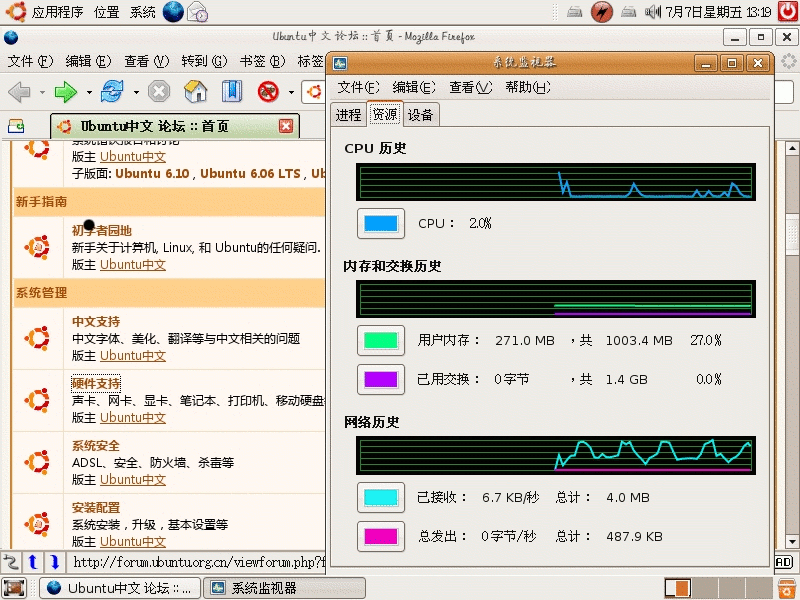Launch mail client from top panel envelope icon

click(197, 12)
